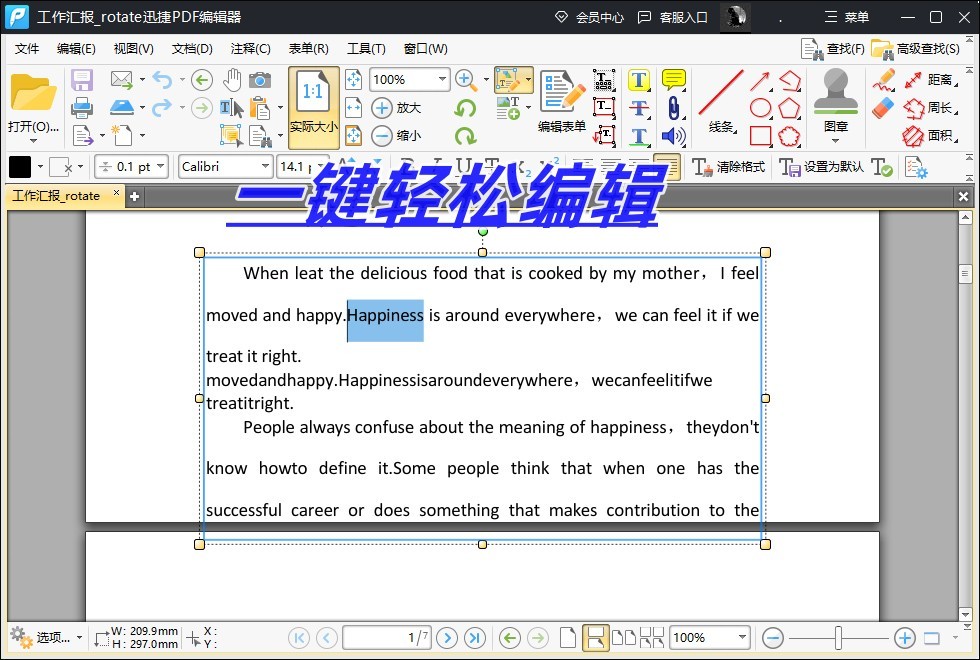
Task: Select the 工作汇报_rotate document tab
Action: point(55,197)
